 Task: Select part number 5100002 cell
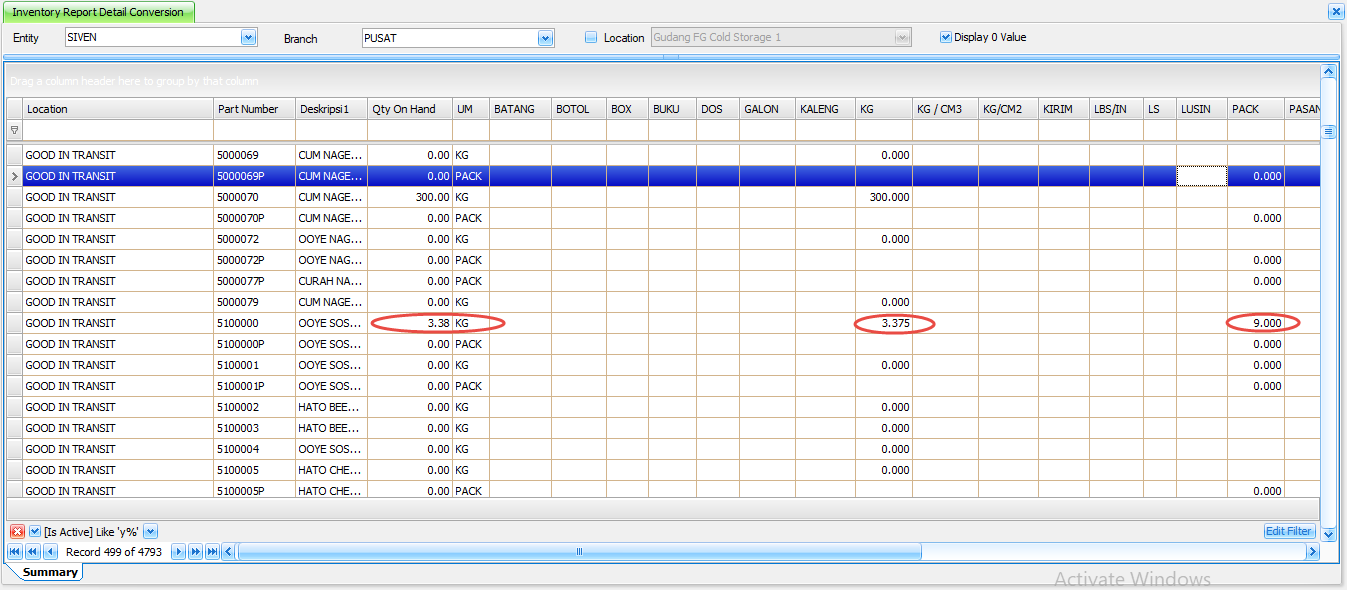point(254,407)
